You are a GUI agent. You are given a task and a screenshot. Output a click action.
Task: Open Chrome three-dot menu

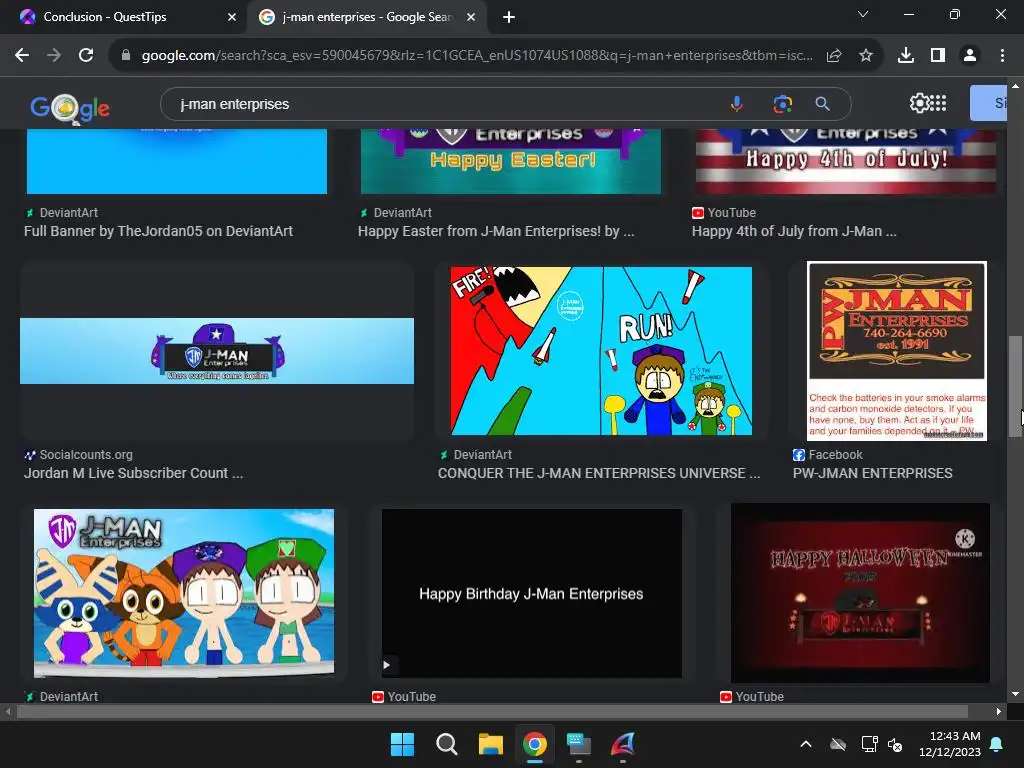coord(1002,56)
